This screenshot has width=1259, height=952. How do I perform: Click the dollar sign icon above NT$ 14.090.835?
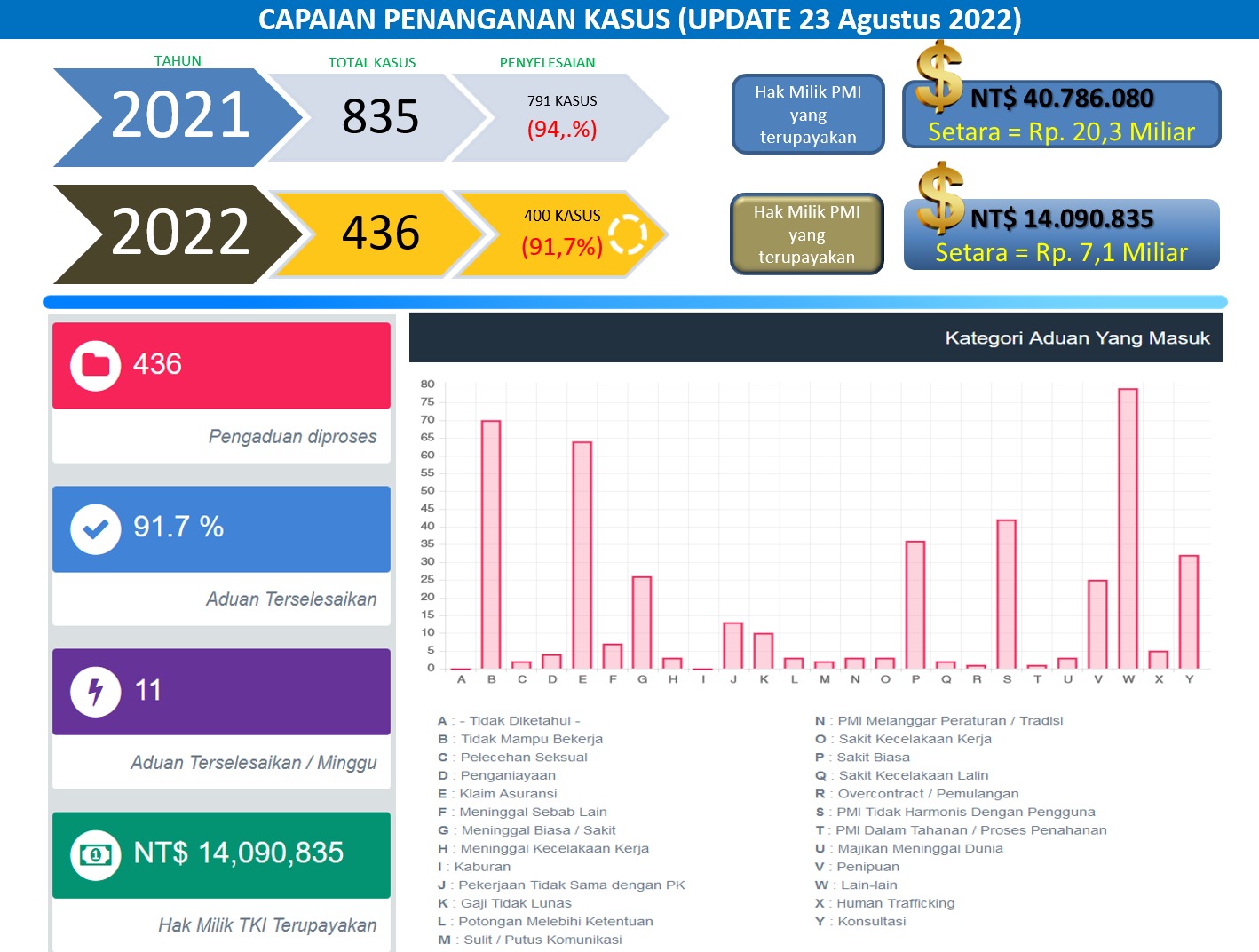point(941,198)
